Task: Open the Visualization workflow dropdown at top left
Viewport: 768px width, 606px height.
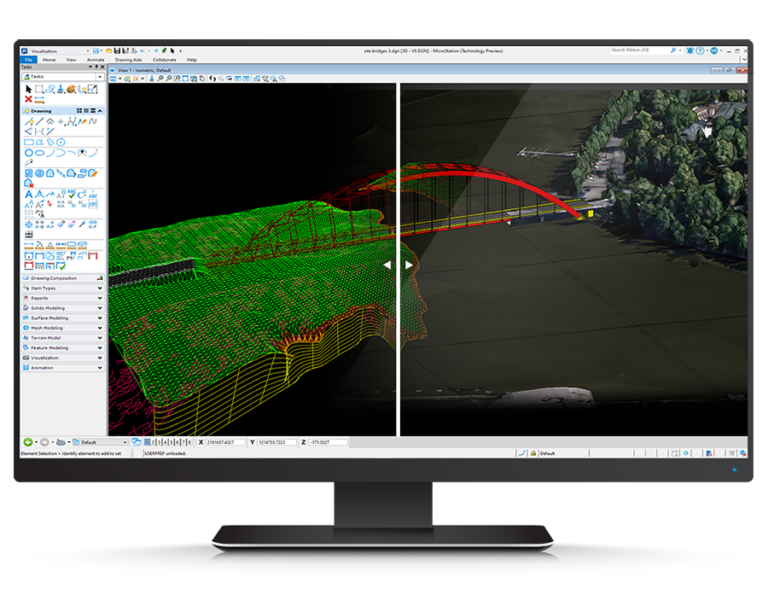Action: click(88, 51)
